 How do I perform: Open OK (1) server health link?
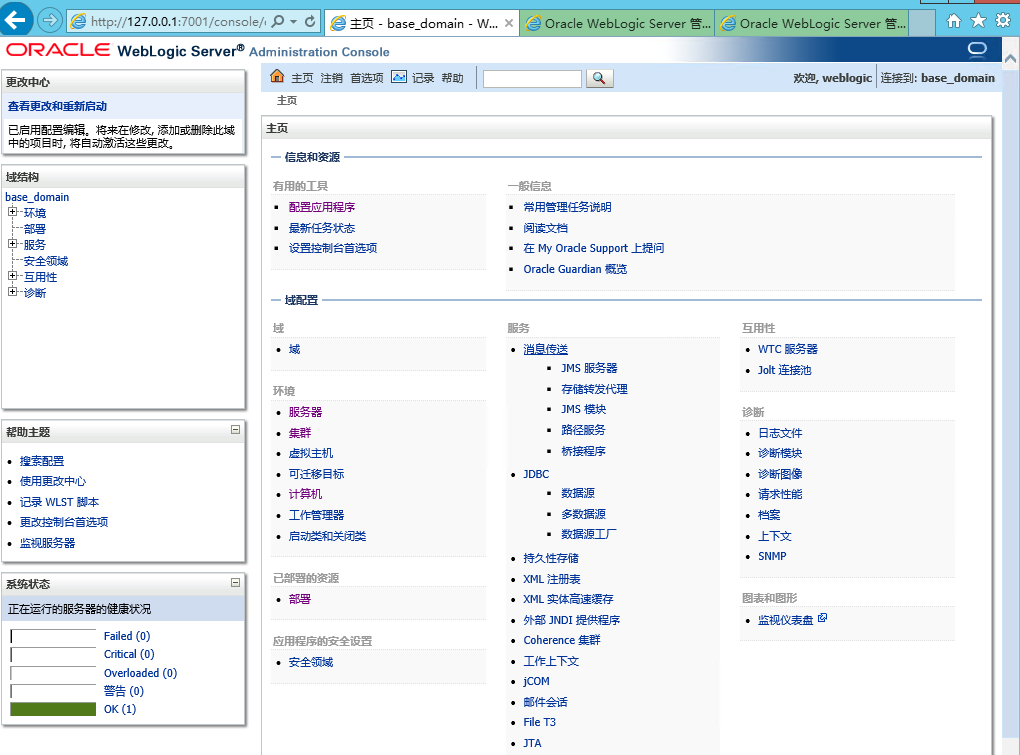(x=120, y=709)
